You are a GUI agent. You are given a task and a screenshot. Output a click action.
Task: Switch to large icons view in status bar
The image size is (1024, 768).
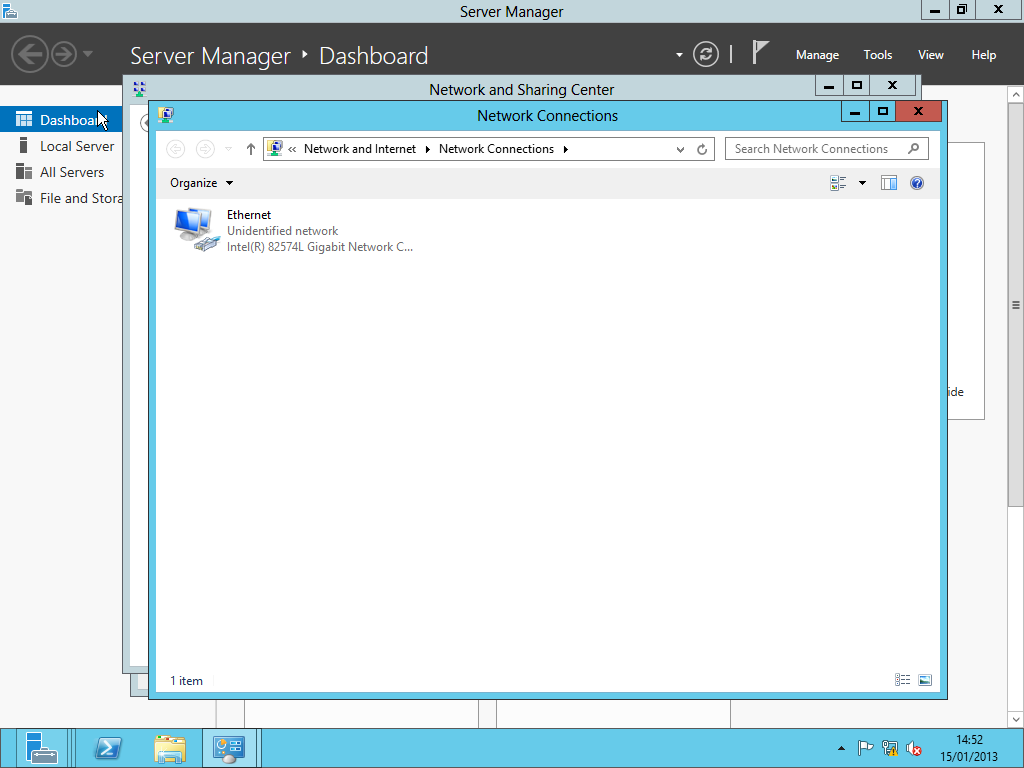click(925, 680)
